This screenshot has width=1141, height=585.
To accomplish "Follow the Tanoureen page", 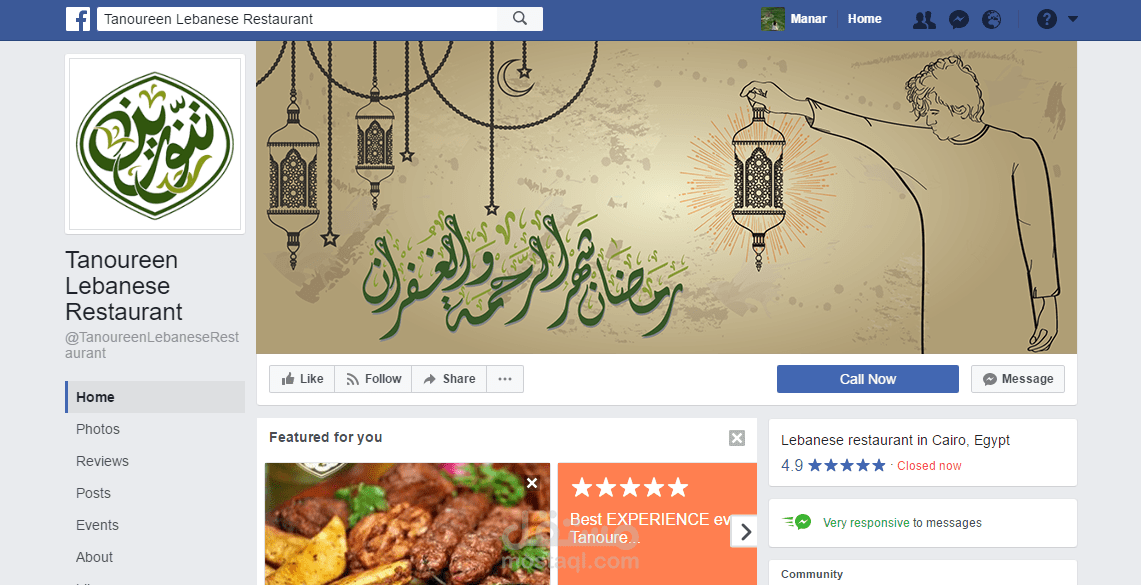I will point(373,379).
